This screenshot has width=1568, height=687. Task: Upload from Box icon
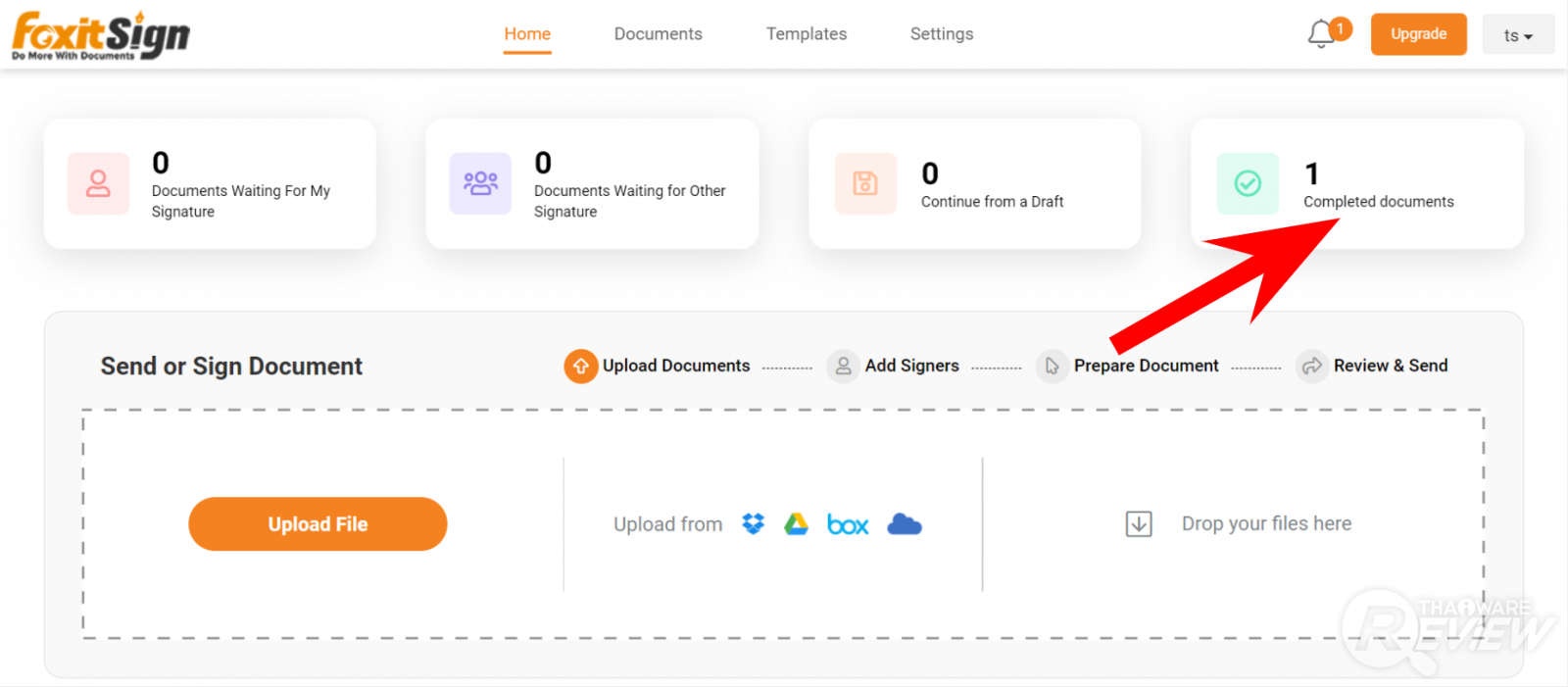coord(848,525)
